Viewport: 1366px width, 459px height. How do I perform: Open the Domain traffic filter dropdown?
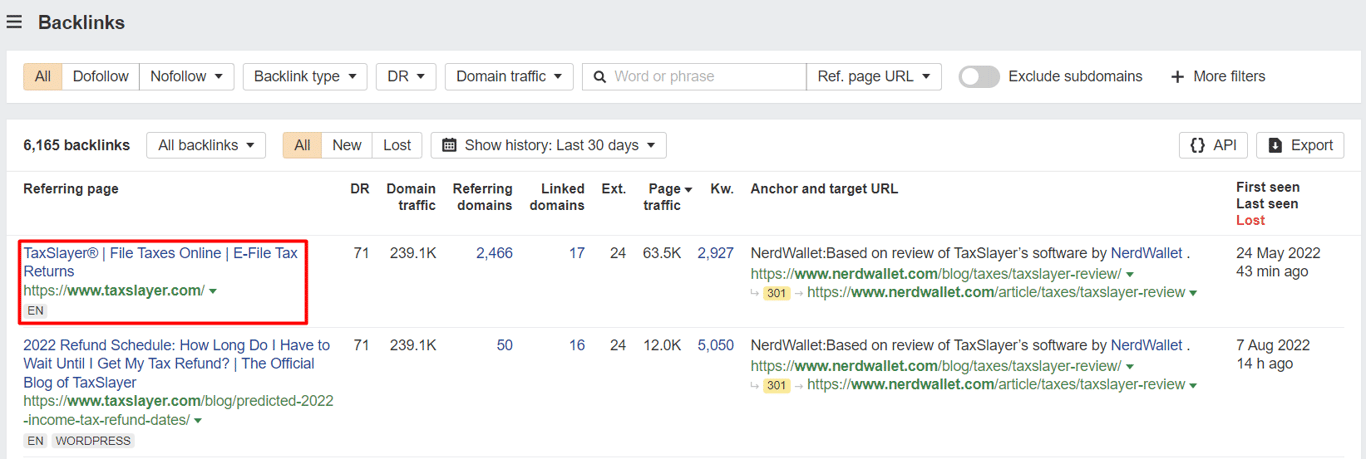(509, 77)
